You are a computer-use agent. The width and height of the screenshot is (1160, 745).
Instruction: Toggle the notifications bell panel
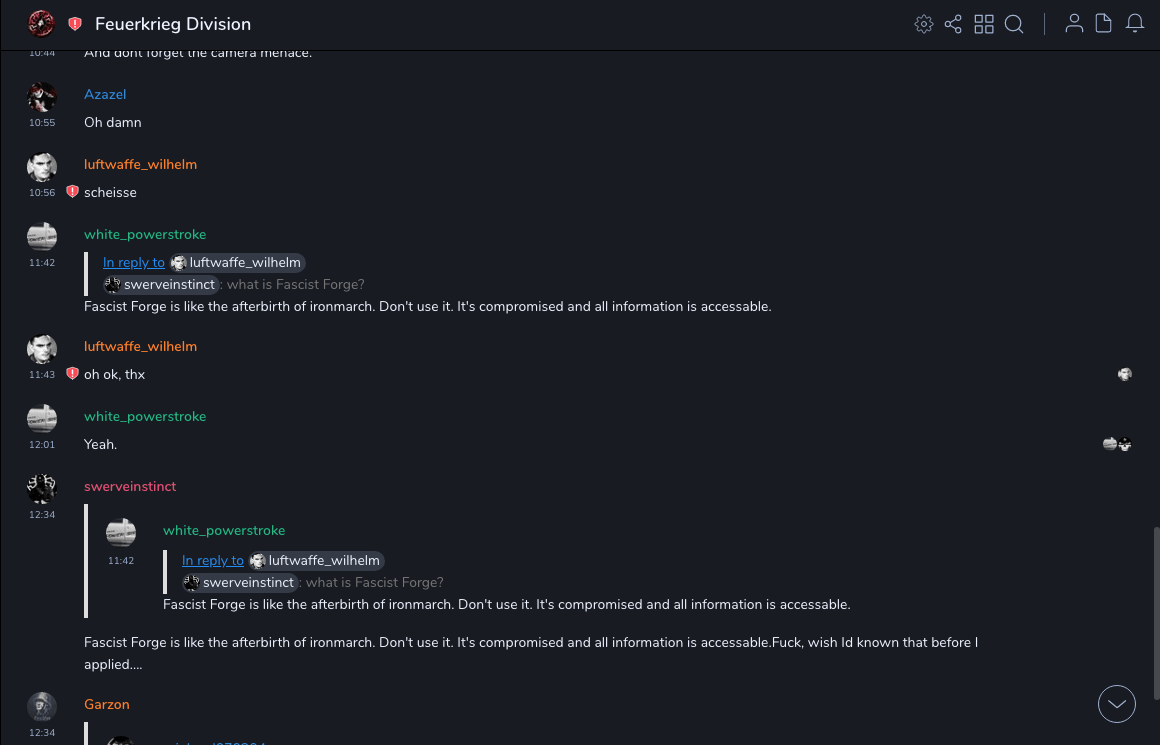coord(1135,24)
